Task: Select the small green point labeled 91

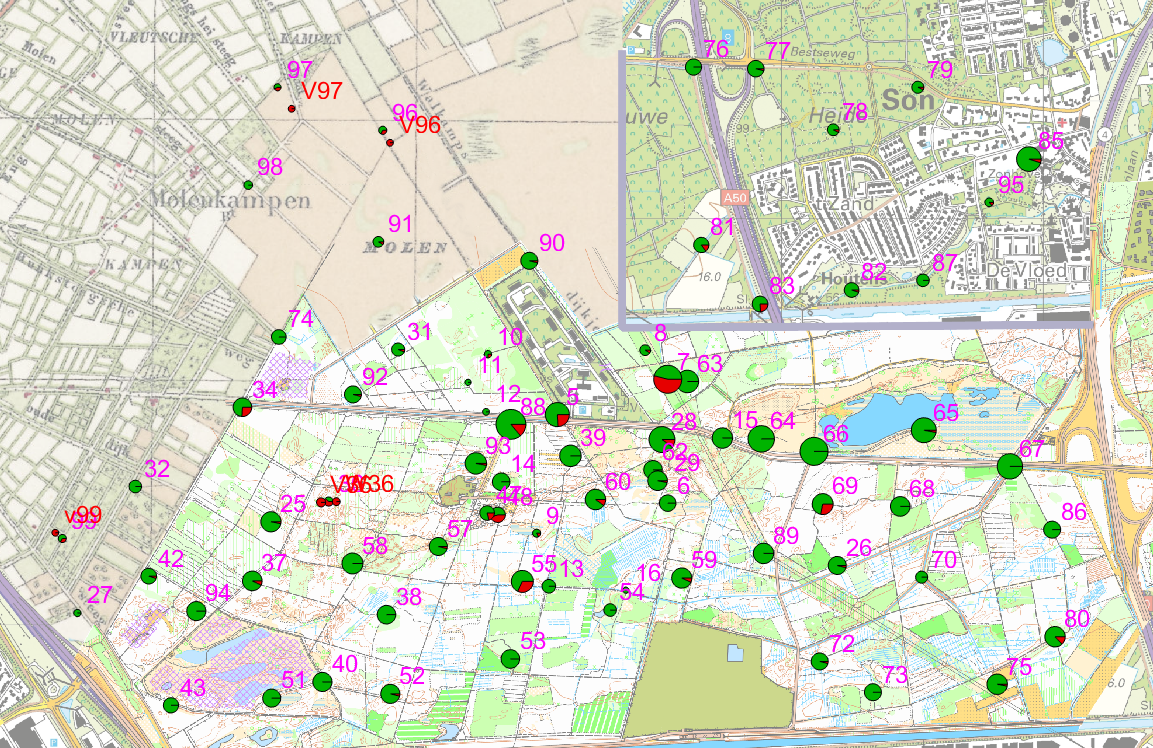Action: (x=378, y=242)
